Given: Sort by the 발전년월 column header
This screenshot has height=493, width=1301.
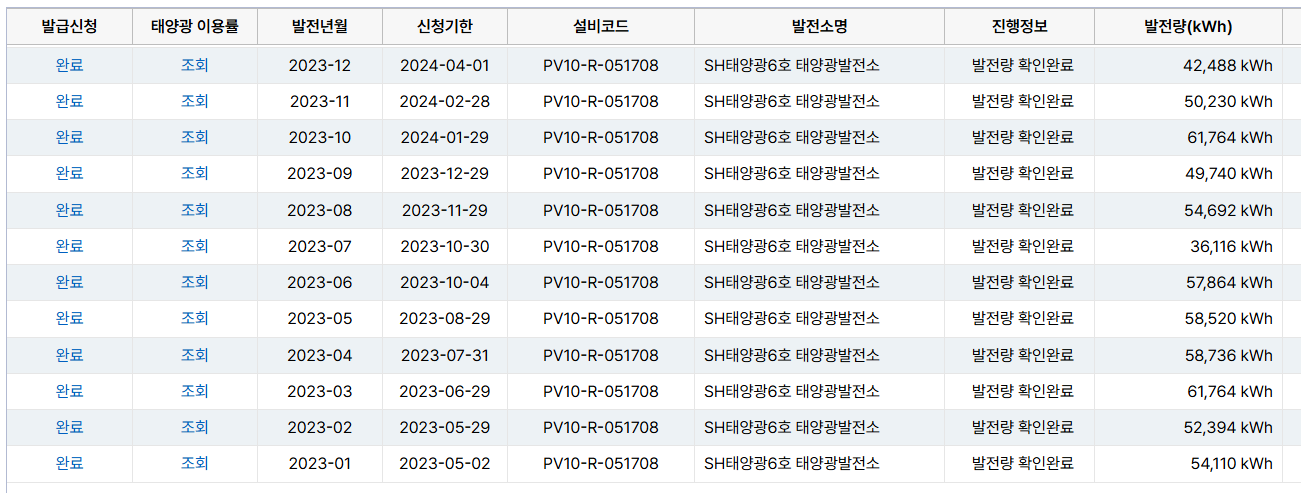Looking at the screenshot, I should 320,27.
